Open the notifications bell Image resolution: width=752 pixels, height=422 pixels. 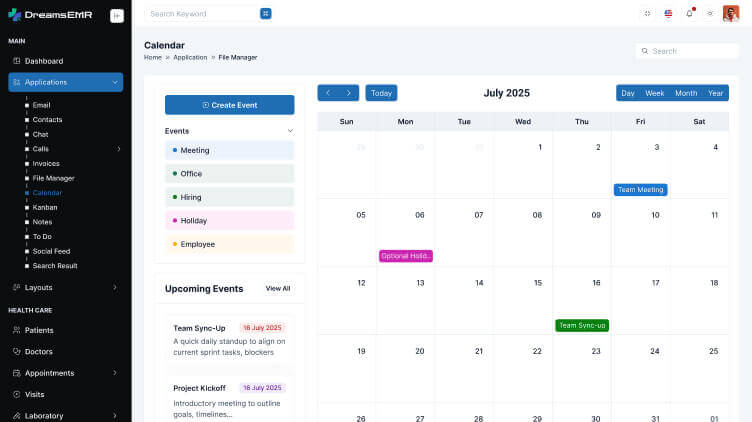pos(689,13)
